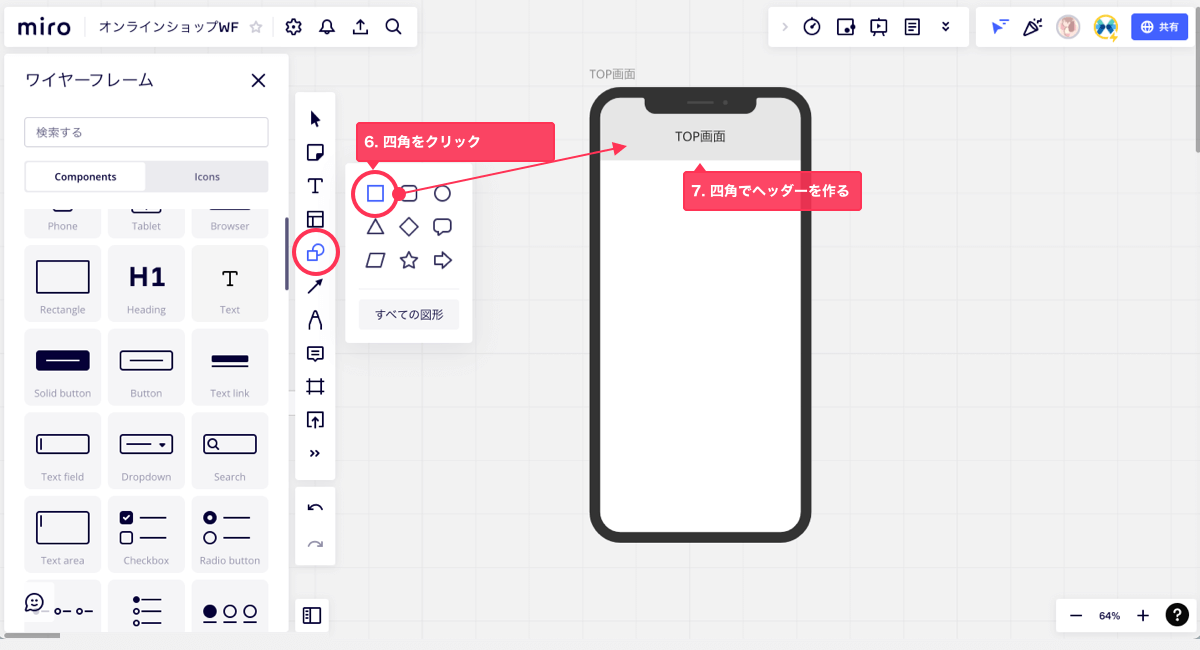Open board settings gear icon
1200x650 pixels.
click(x=293, y=27)
